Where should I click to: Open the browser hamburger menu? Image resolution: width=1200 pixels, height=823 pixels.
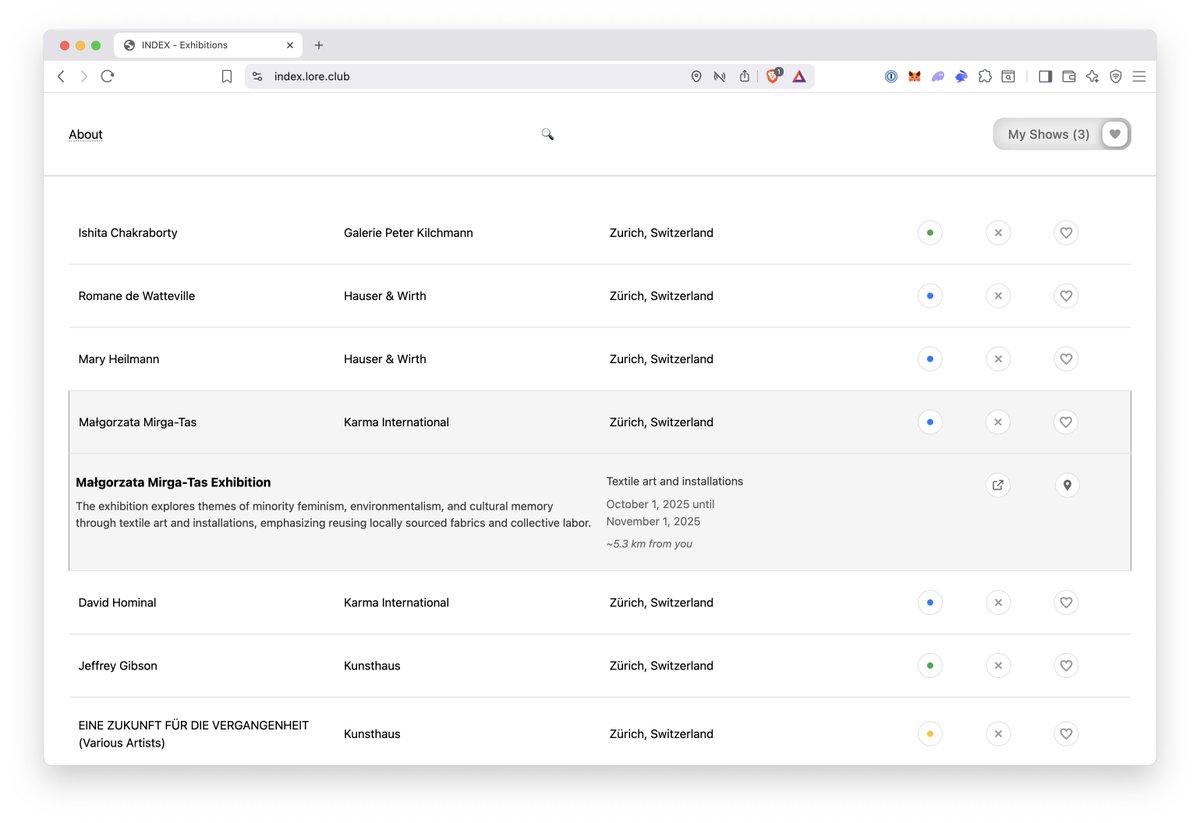coord(1139,76)
